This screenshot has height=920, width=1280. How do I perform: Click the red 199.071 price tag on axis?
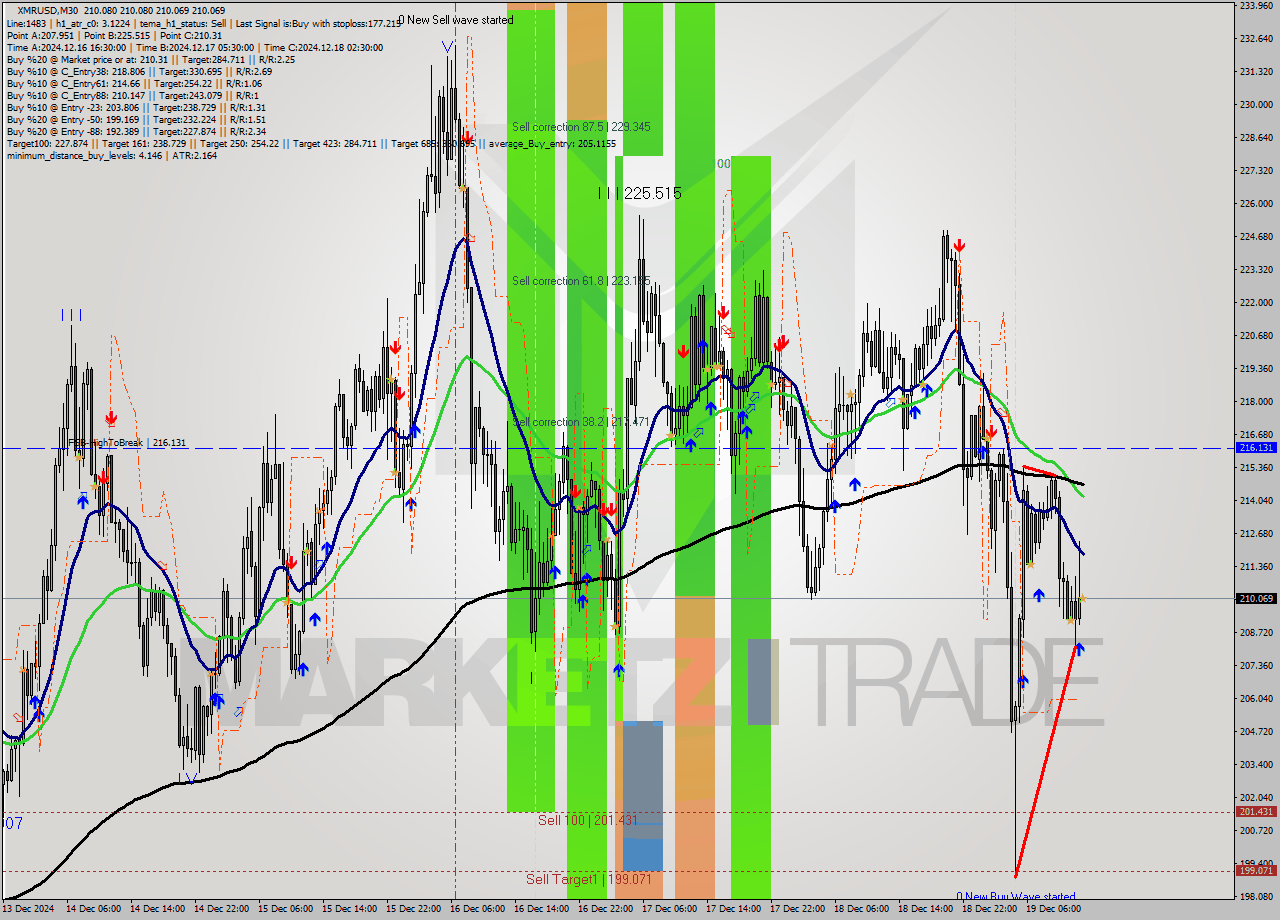(1255, 870)
